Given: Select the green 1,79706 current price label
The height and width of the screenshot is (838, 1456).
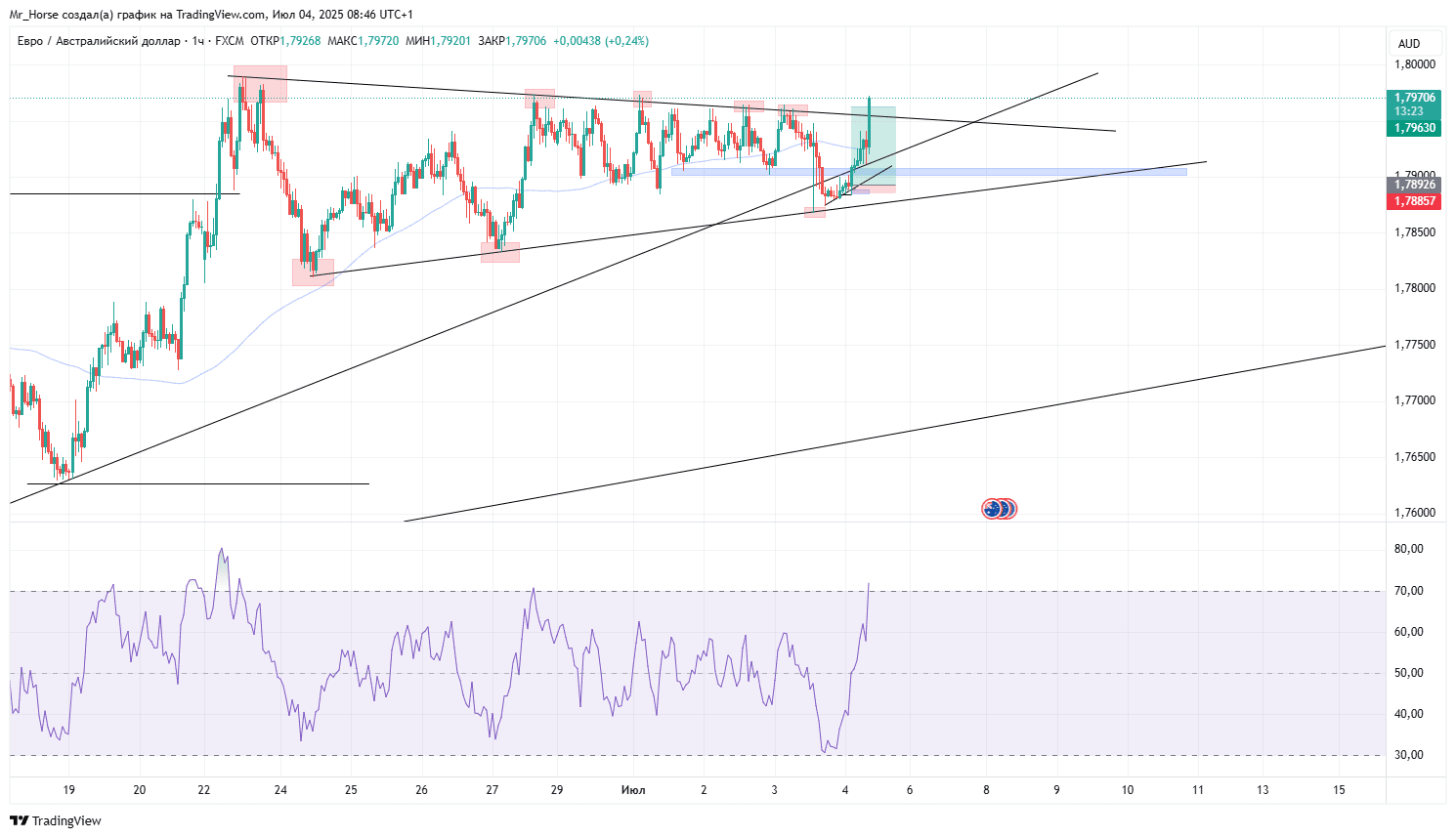Looking at the screenshot, I should (1414, 98).
